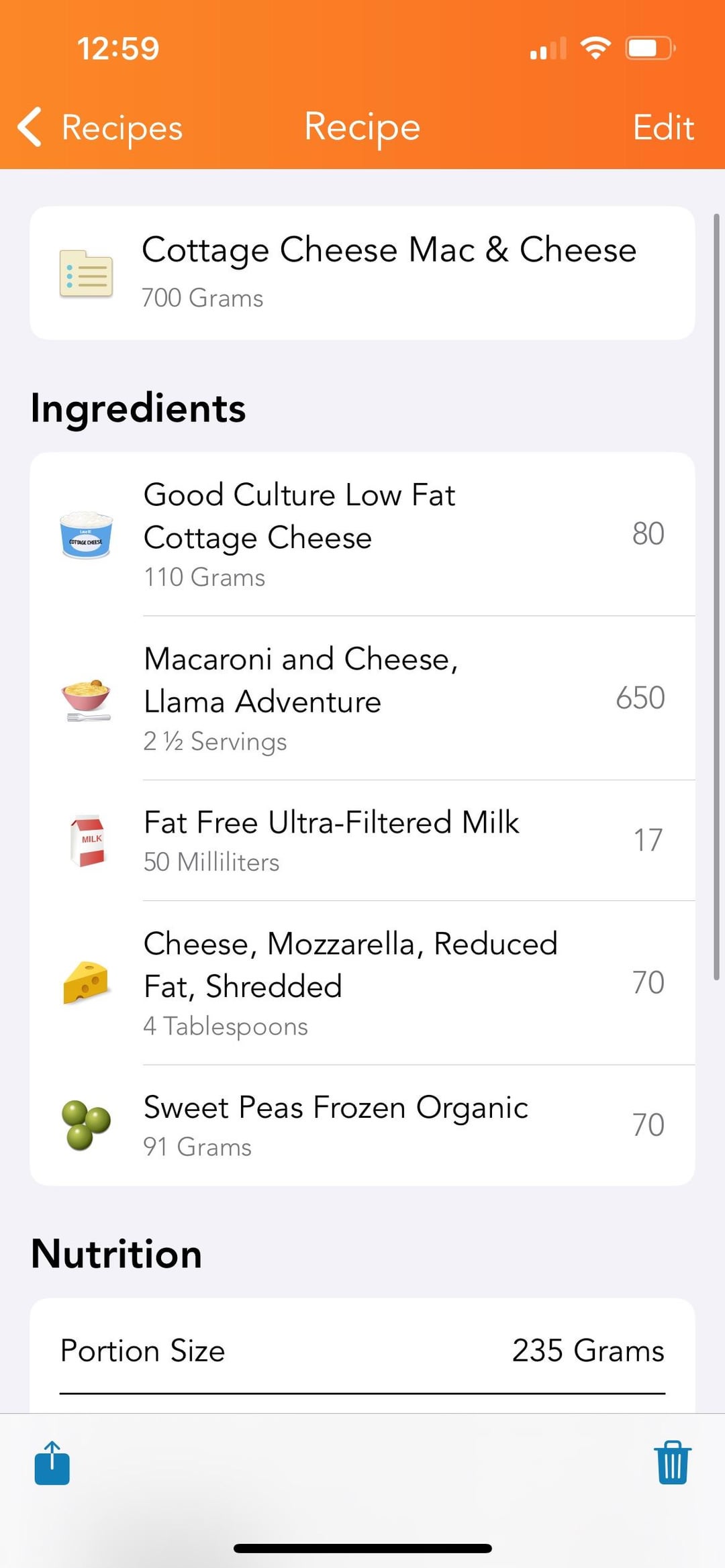Open Macaroni and Cheese, Llama Adventure
This screenshot has height=1568, width=725.
tap(301, 680)
